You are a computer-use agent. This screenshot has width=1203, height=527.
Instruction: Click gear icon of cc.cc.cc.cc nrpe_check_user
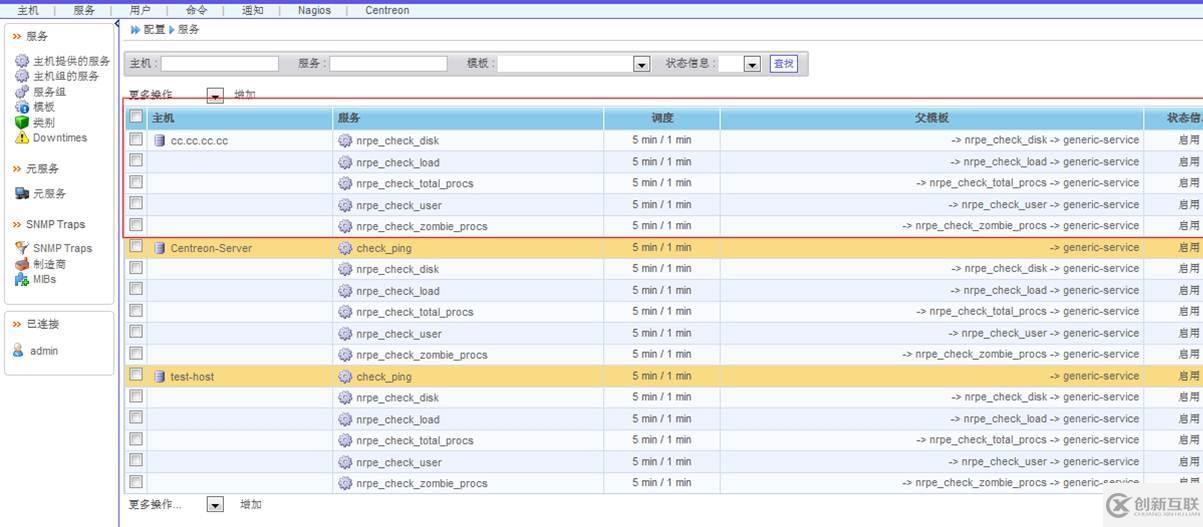tap(345, 205)
